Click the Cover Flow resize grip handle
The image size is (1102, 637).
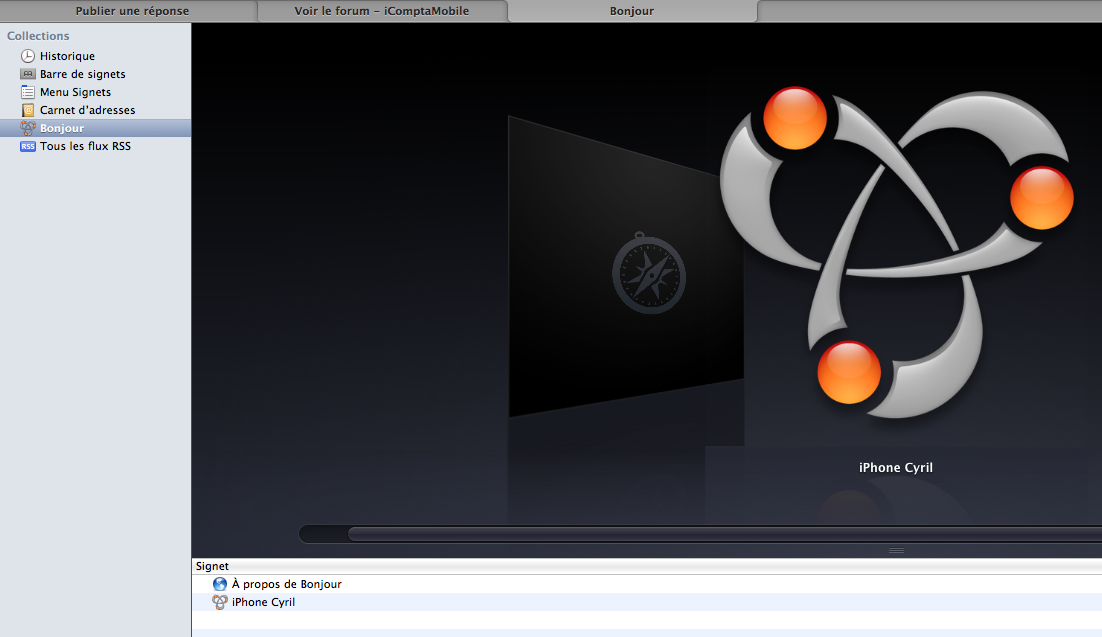tap(896, 551)
